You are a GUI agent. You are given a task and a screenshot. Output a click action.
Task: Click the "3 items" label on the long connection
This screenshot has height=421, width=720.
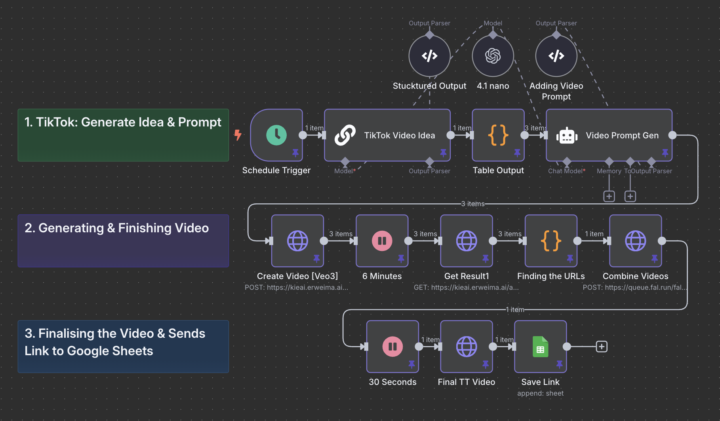472,204
